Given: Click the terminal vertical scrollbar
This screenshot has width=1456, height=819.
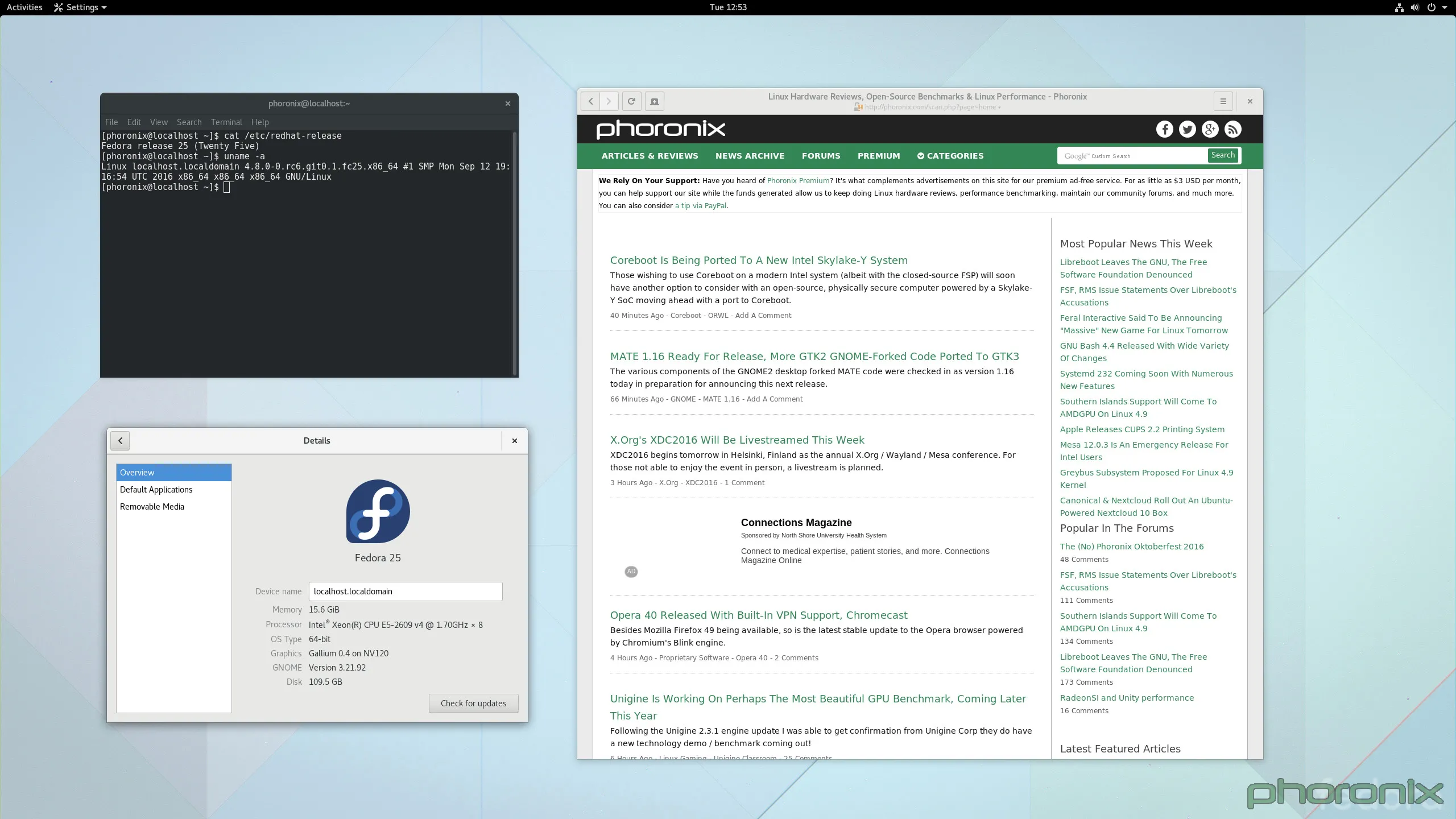Looking at the screenshot, I should click(x=514, y=253).
